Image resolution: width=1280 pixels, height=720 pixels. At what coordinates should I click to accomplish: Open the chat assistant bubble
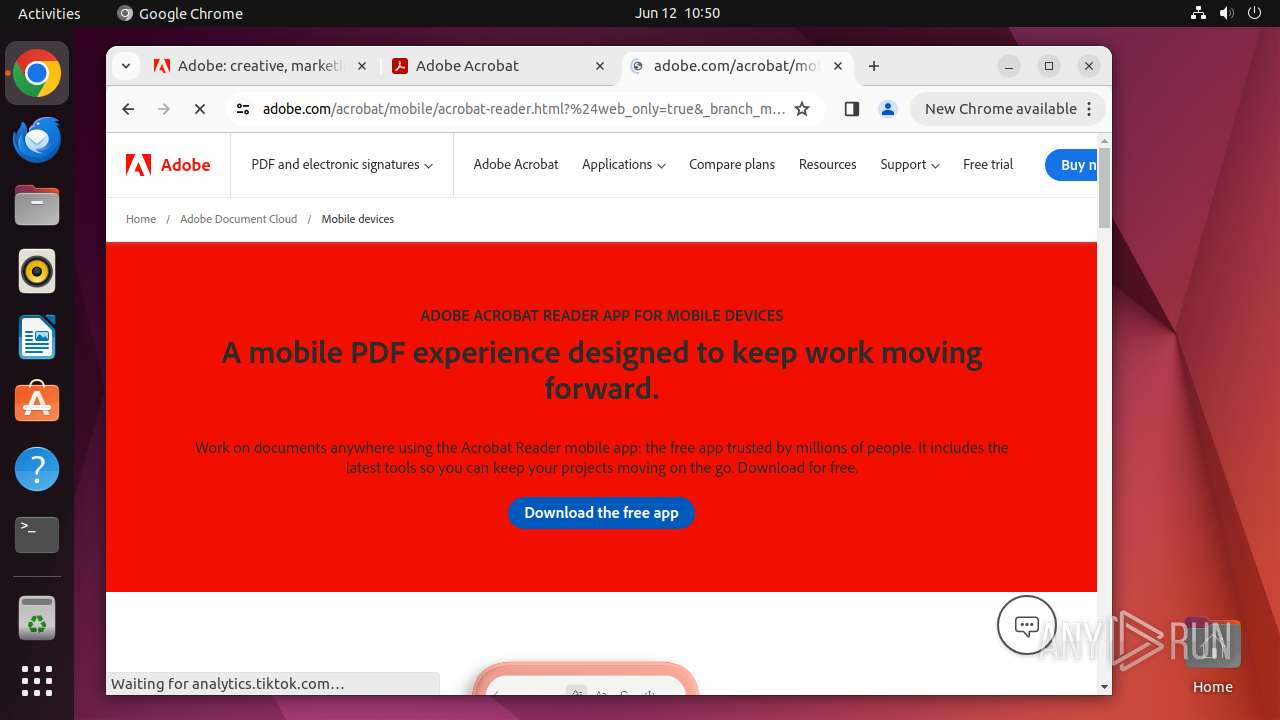tap(1027, 625)
